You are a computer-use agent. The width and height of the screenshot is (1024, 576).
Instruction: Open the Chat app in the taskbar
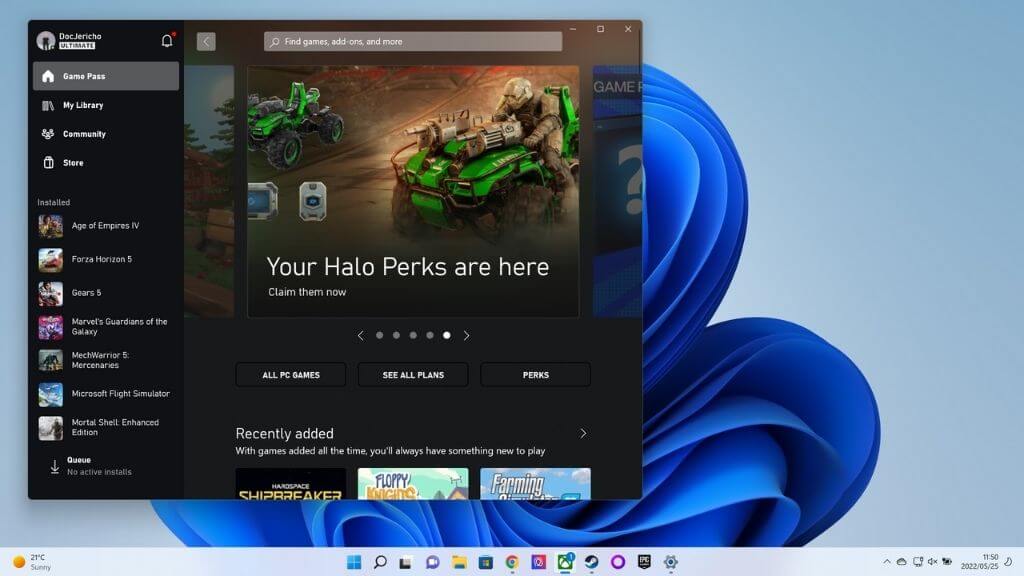coord(432,562)
